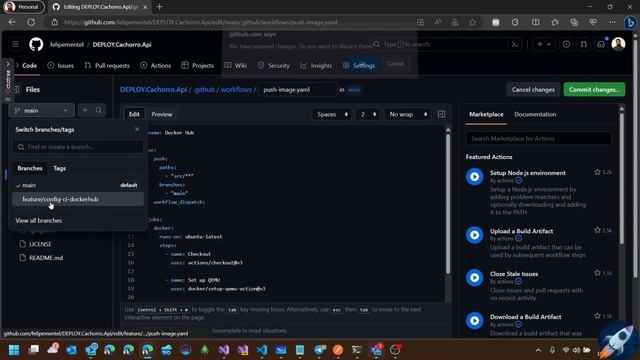640x360 pixels.
Task: Open the GitHub hamburger navigation menu
Action: (15, 44)
